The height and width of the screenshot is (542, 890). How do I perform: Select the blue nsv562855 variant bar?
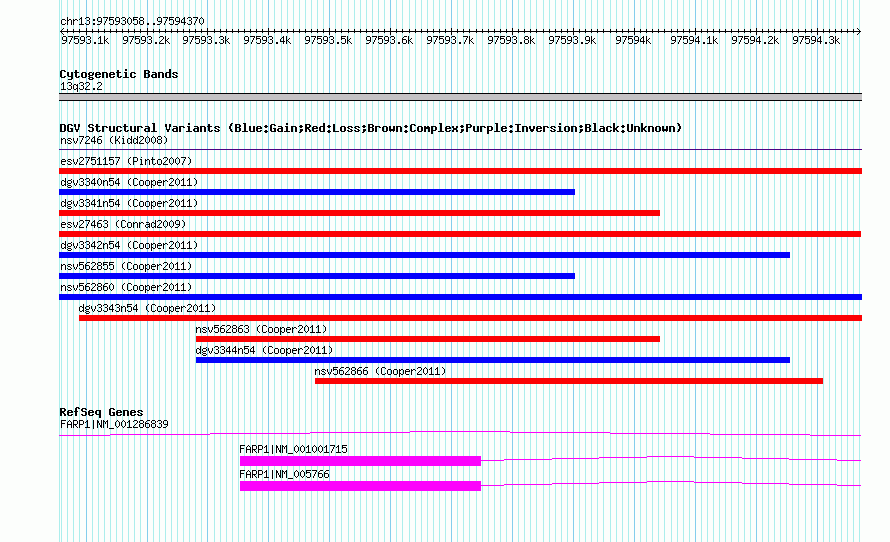tap(317, 276)
